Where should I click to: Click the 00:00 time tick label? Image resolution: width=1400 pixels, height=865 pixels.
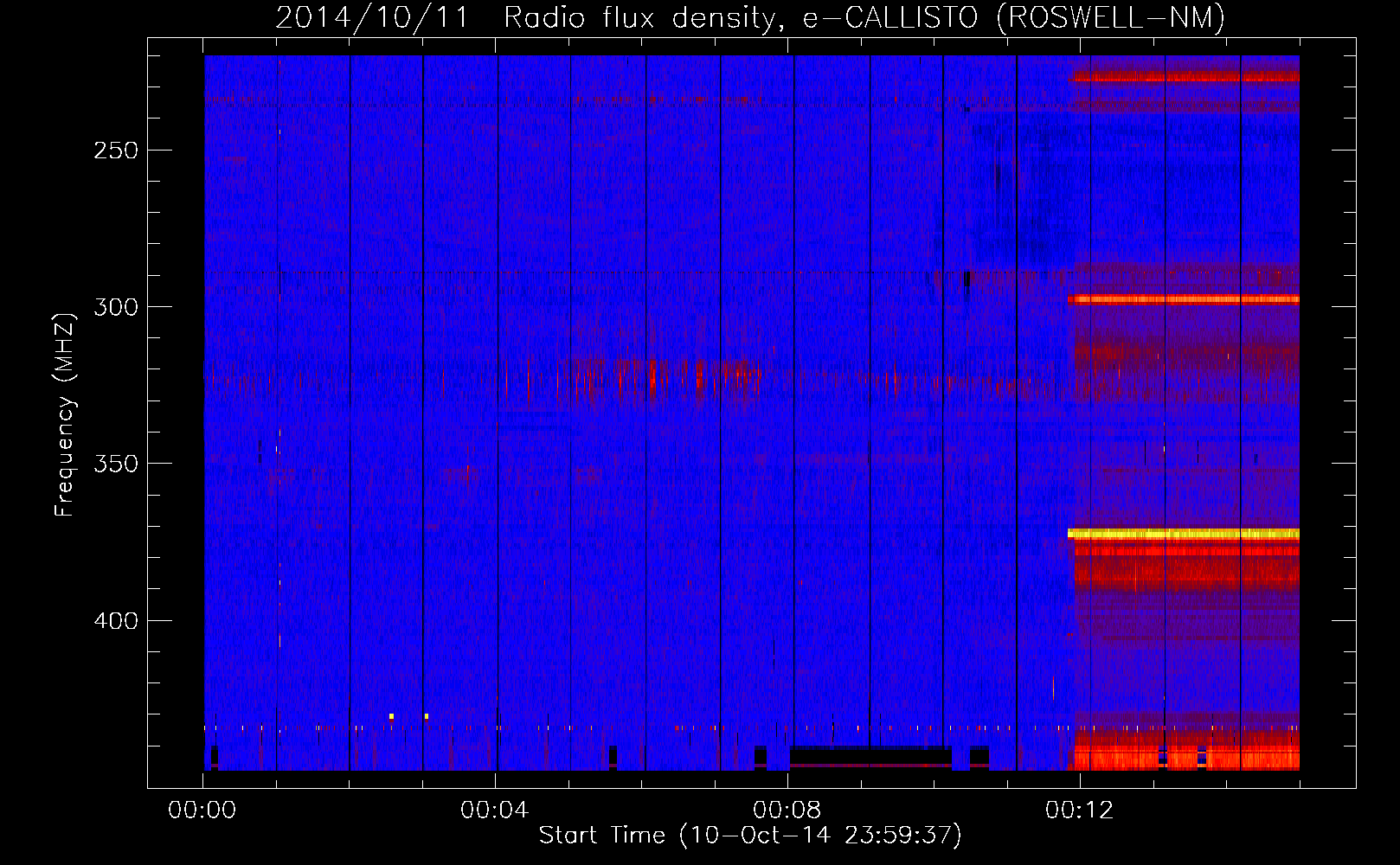click(202, 811)
